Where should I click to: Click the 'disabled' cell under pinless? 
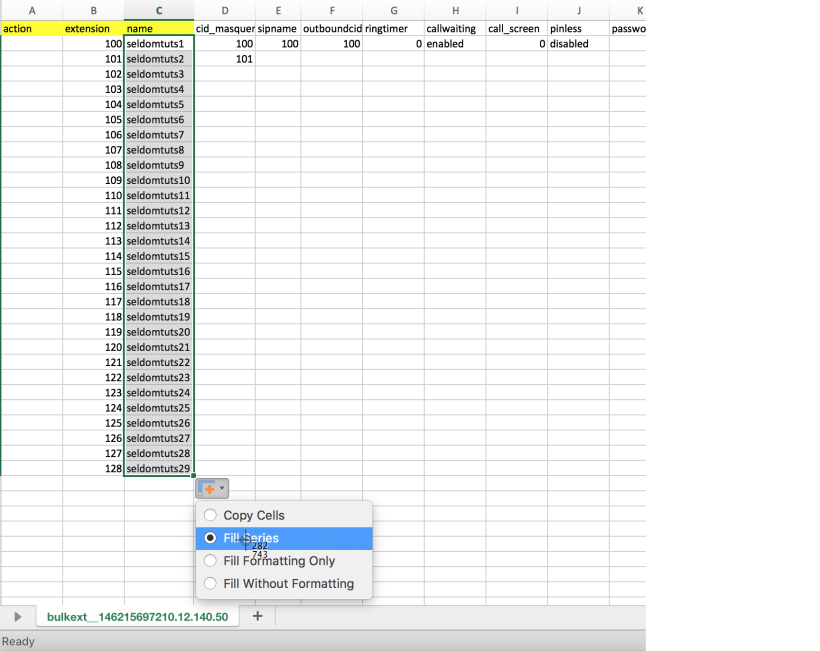(578, 44)
